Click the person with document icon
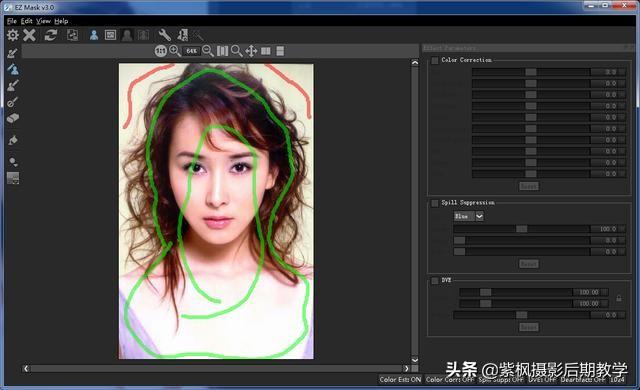Screen dimensions: 640x390 [182, 35]
